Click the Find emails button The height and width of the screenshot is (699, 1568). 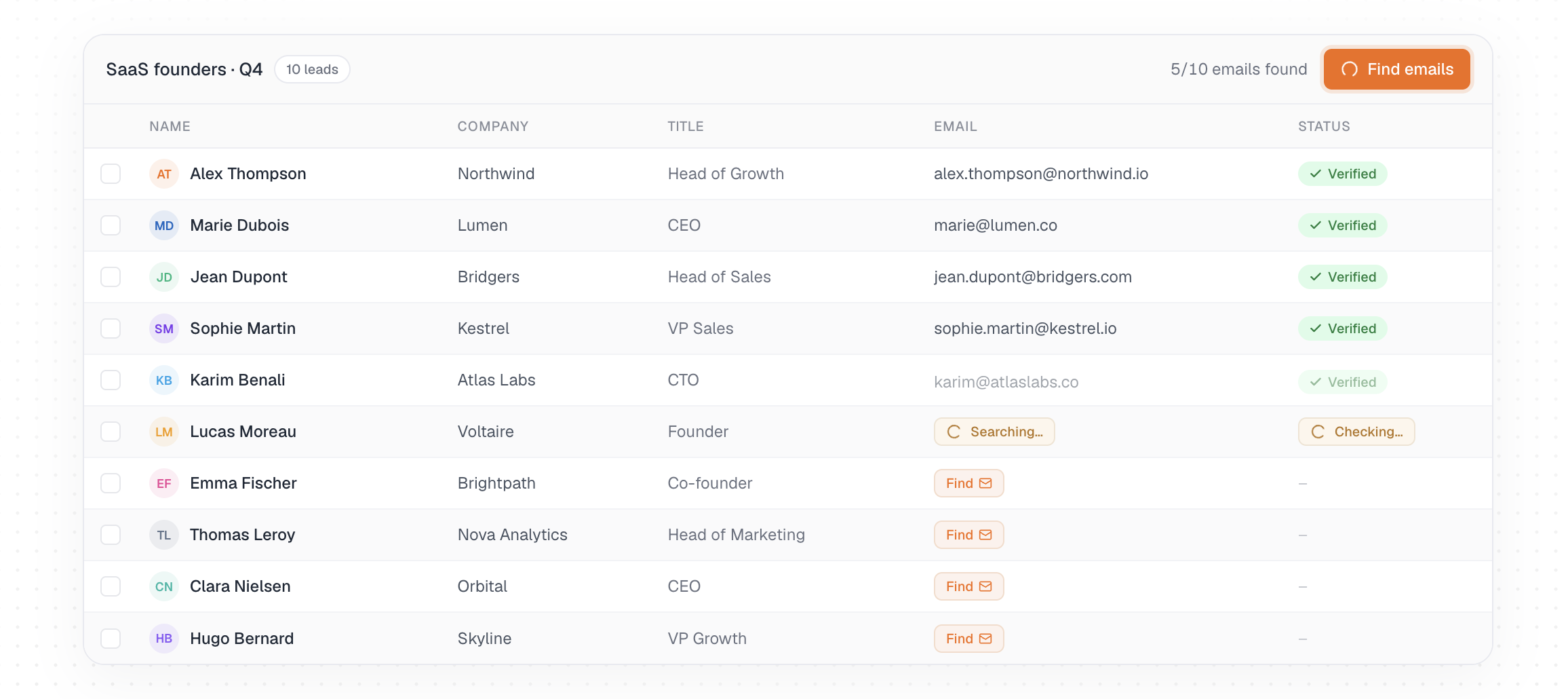coord(1396,69)
